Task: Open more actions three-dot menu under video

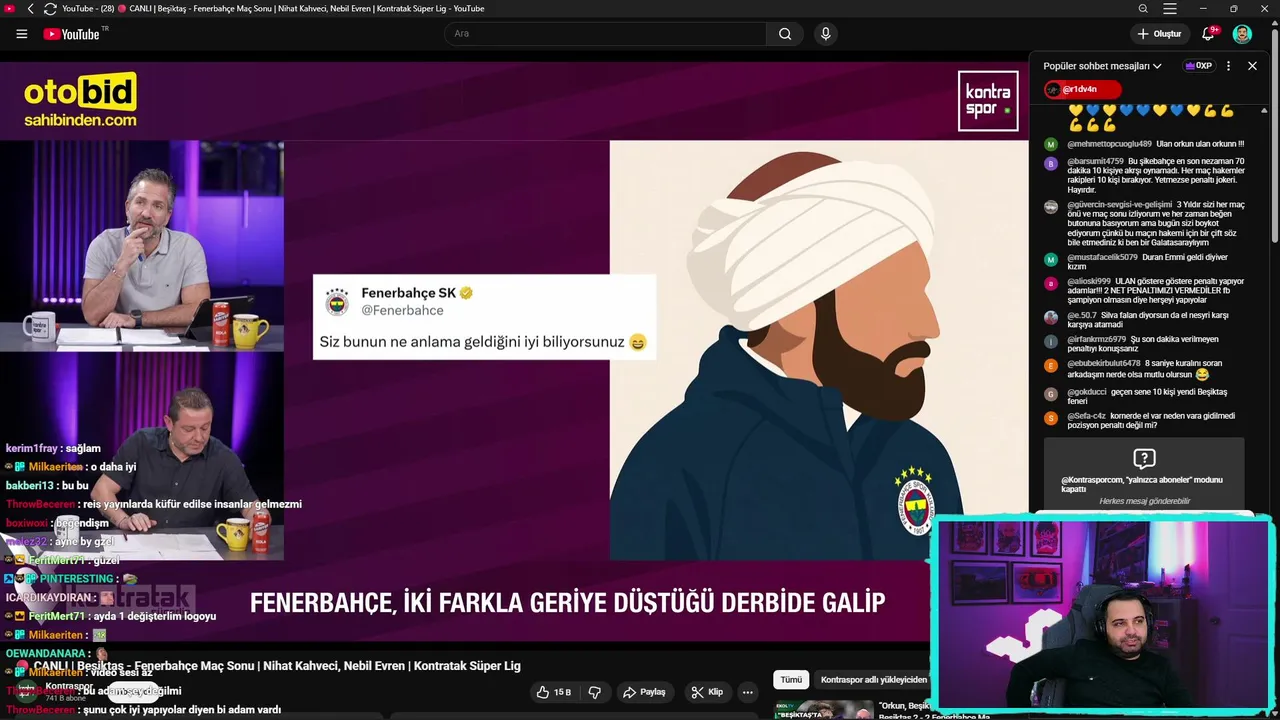Action: click(747, 692)
